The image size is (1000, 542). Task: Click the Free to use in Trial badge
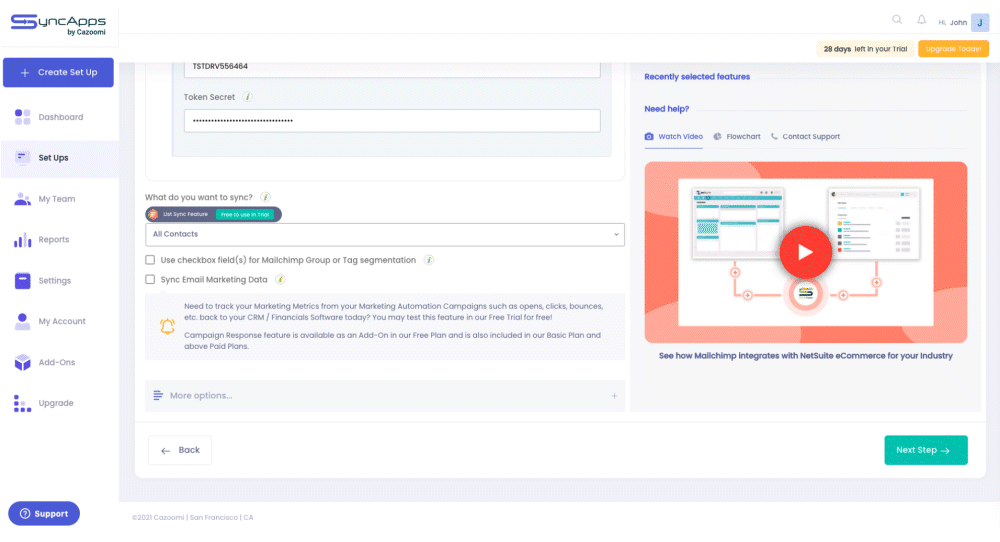coord(245,214)
